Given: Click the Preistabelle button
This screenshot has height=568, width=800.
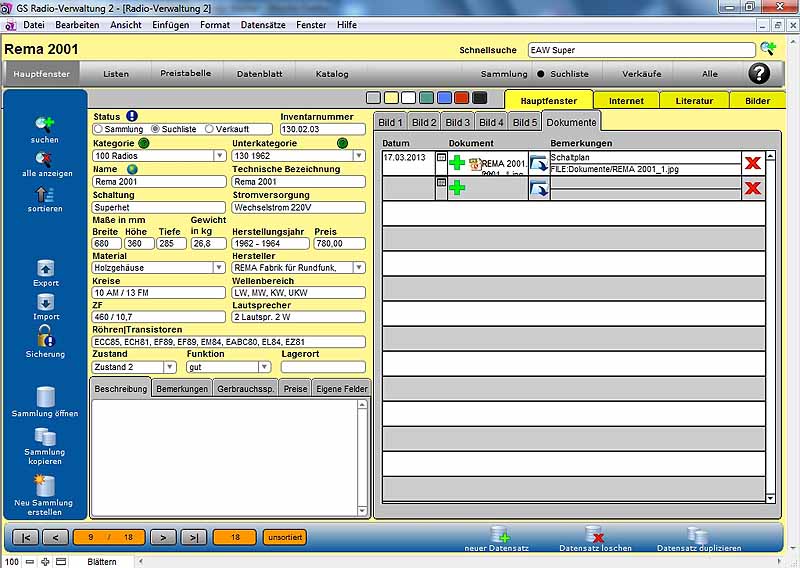Looking at the screenshot, I should coord(186,74).
